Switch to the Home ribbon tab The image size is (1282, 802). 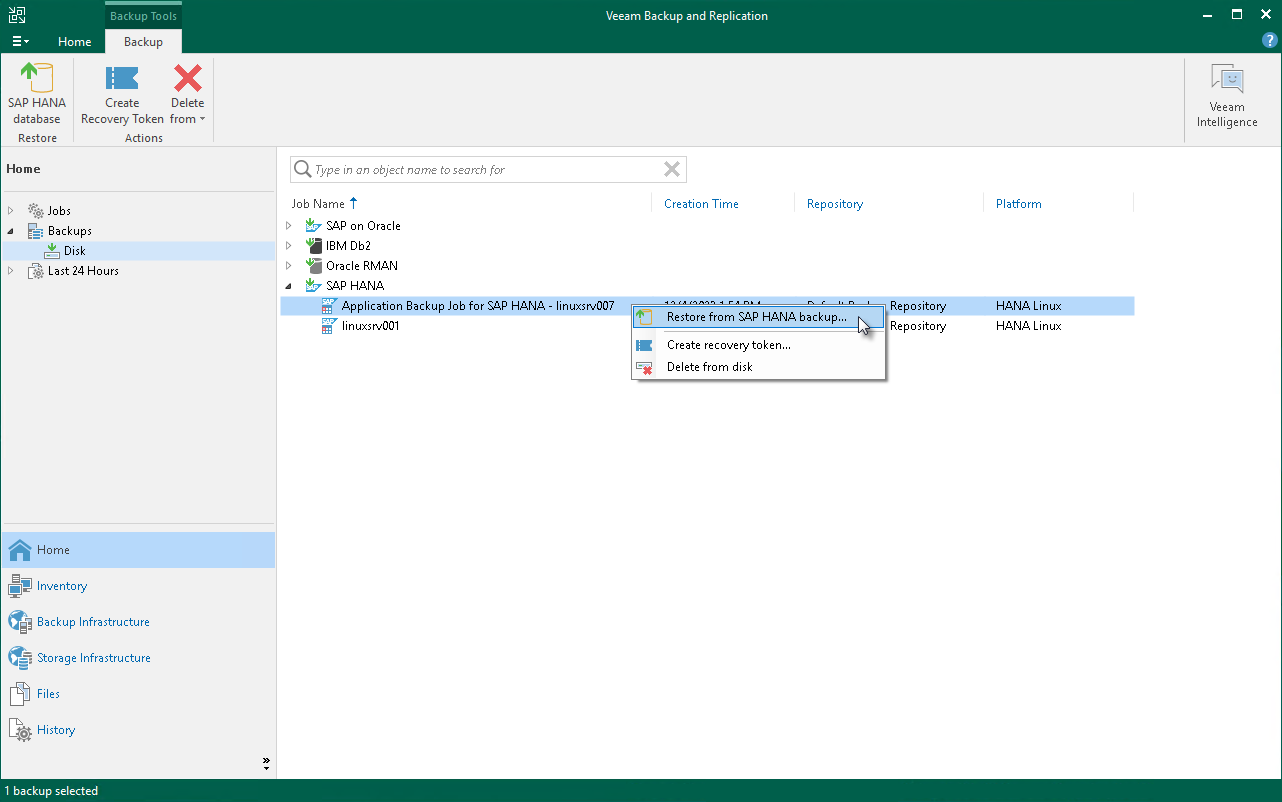tap(75, 42)
